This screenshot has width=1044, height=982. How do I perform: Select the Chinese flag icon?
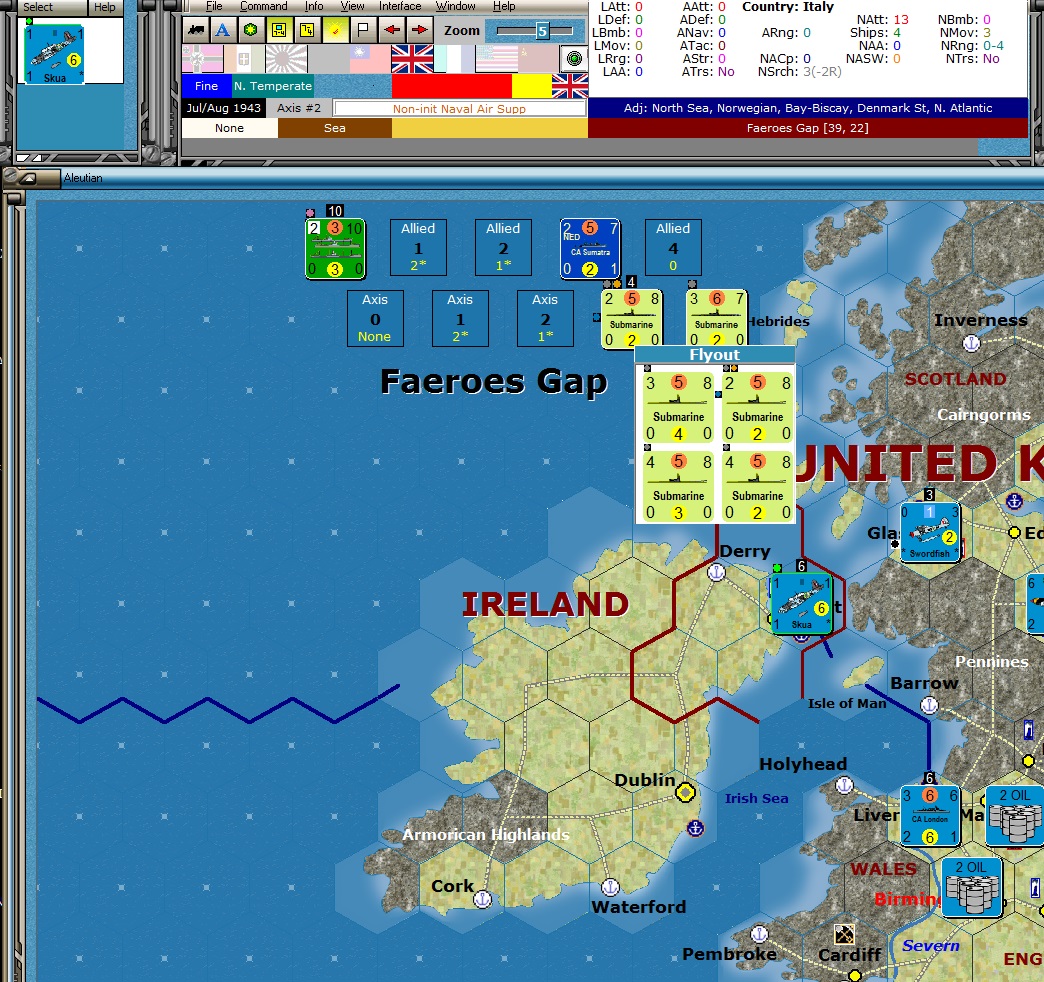tap(370, 59)
